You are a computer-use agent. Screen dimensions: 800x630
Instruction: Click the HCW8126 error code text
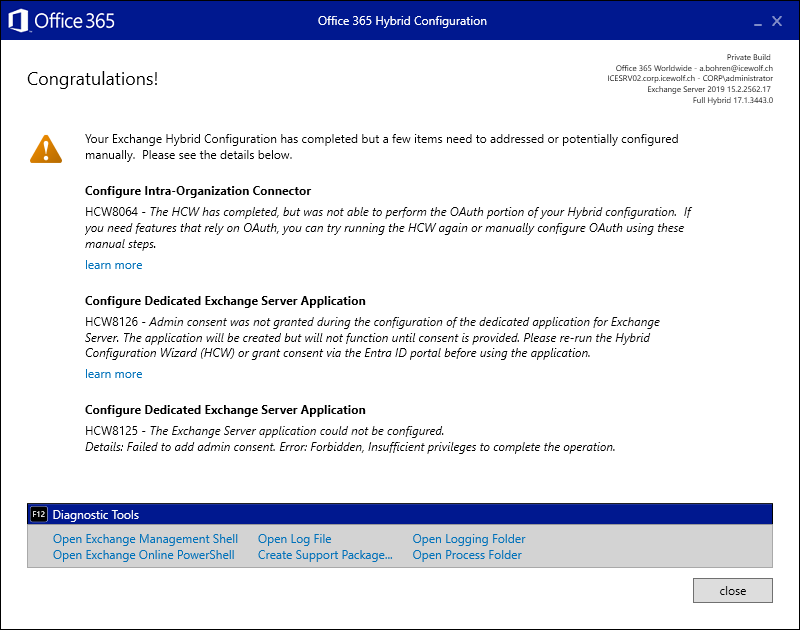[x=111, y=322]
